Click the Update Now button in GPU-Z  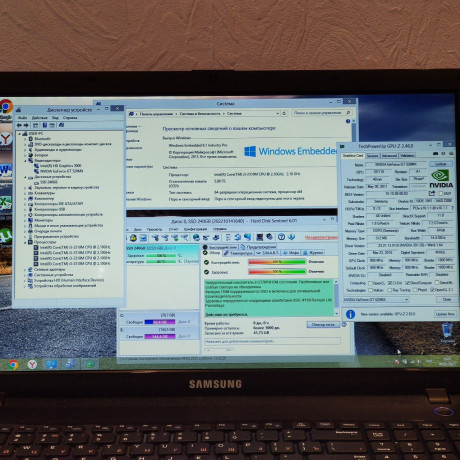coord(445,314)
